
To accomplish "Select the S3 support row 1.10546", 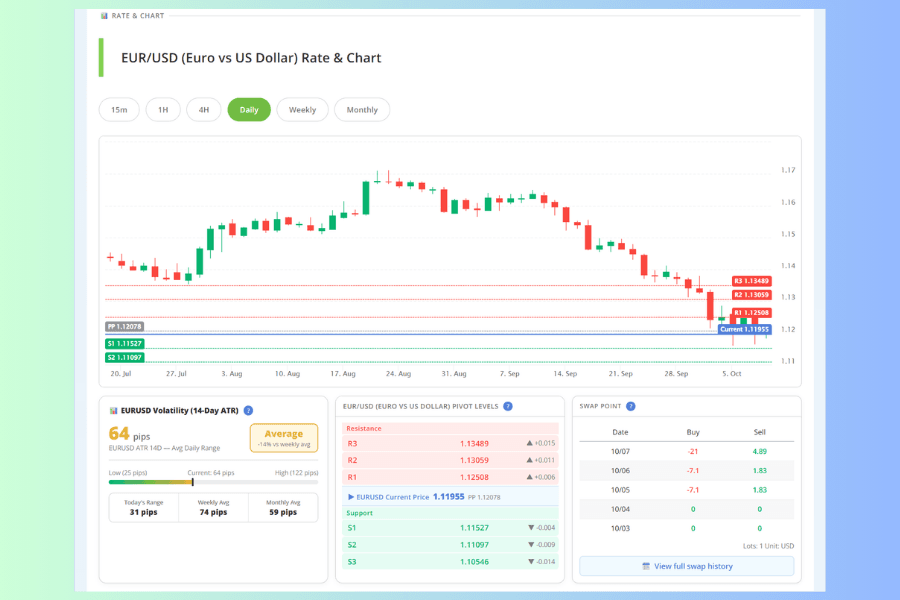I will click(450, 562).
